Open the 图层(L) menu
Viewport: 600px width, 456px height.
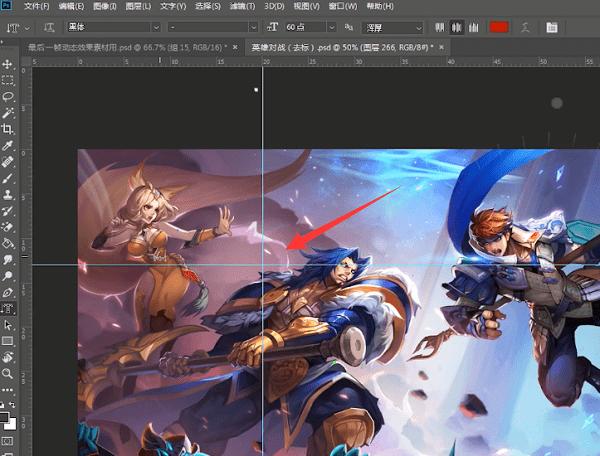click(x=138, y=6)
